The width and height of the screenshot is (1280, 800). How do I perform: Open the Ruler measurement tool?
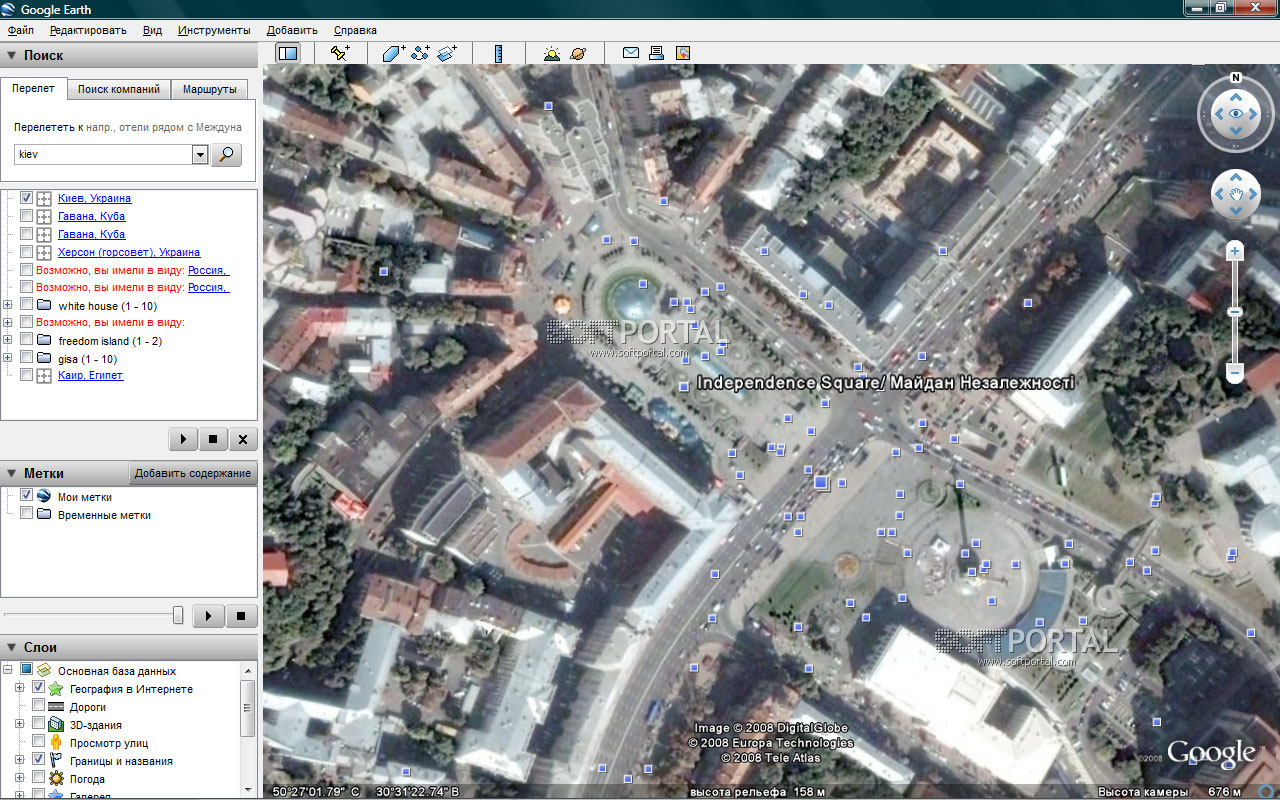tap(499, 53)
